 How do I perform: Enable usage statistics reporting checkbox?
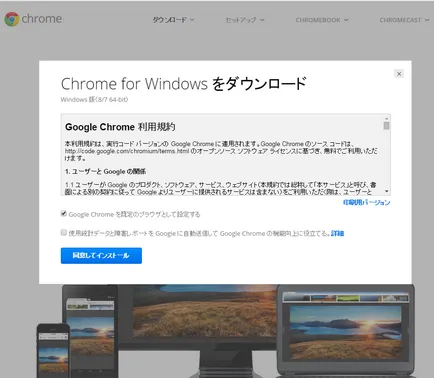click(64, 232)
